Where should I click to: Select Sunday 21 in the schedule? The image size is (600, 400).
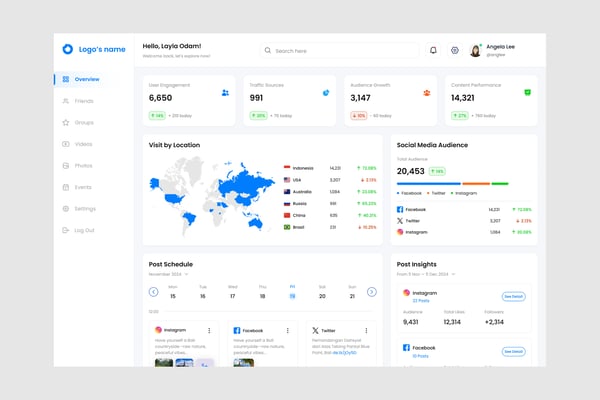[352, 292]
